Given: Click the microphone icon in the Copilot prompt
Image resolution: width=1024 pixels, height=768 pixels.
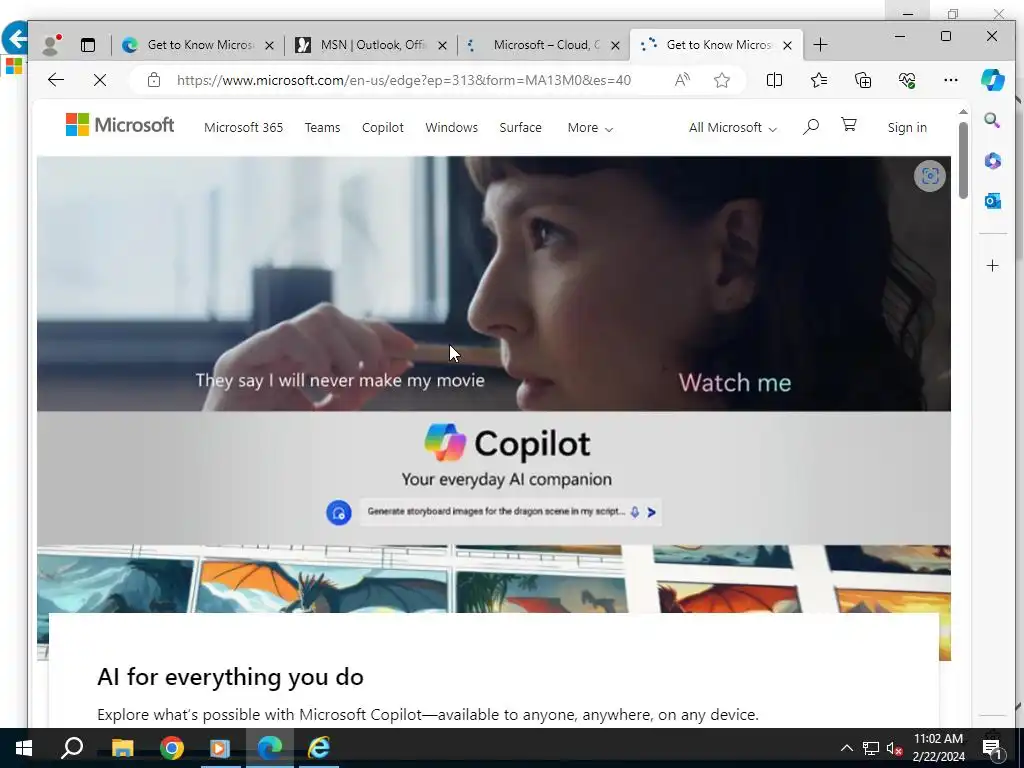Looking at the screenshot, I should (635, 512).
